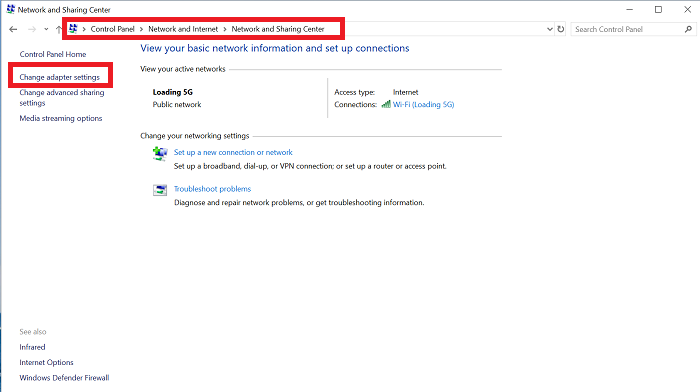Select Network and Internet breadcrumb
Screen dimensions: 700x392
coord(183,29)
